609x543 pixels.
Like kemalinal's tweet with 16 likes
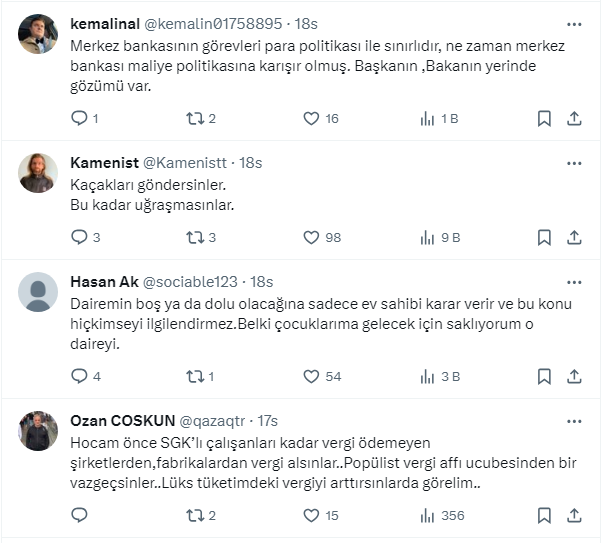(x=311, y=118)
